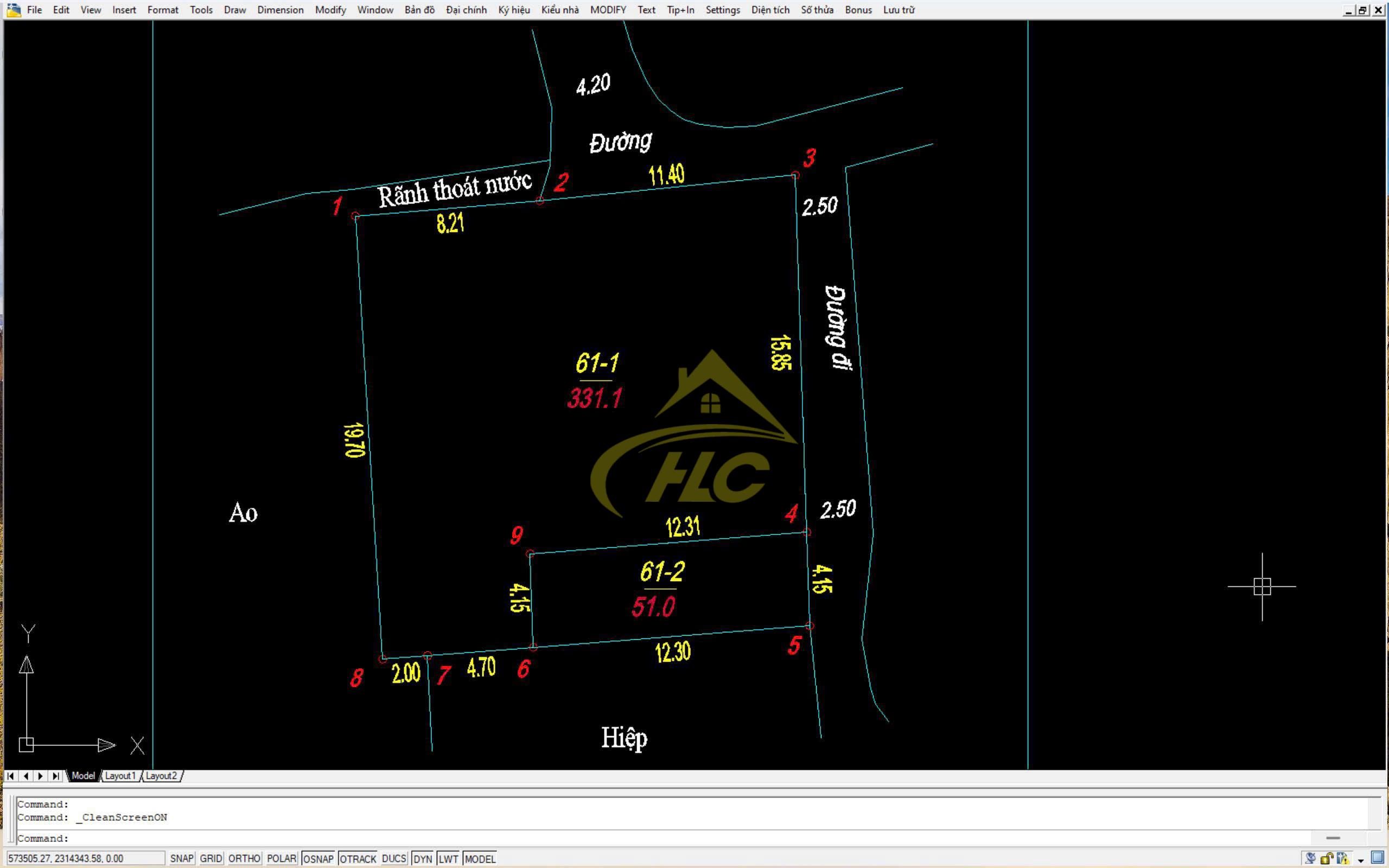The image size is (1389, 868).
Task: Toggle DUCS dynamic UCS button
Action: (x=394, y=858)
